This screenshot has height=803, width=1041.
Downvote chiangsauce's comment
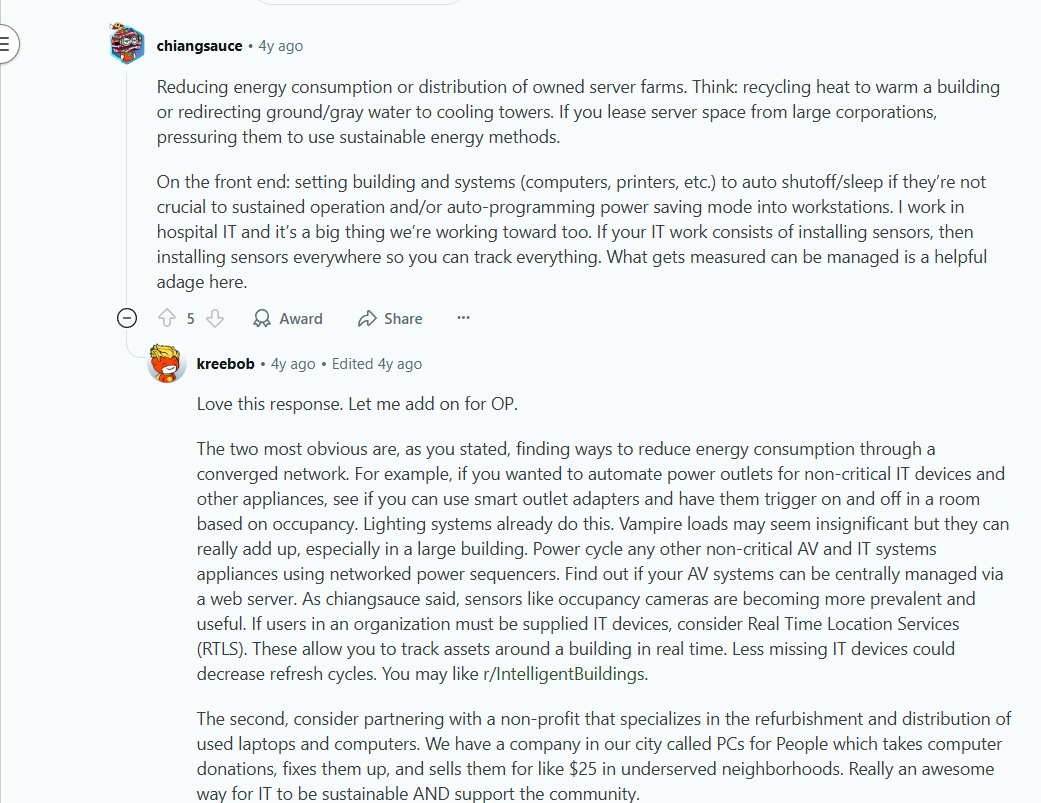tap(214, 319)
